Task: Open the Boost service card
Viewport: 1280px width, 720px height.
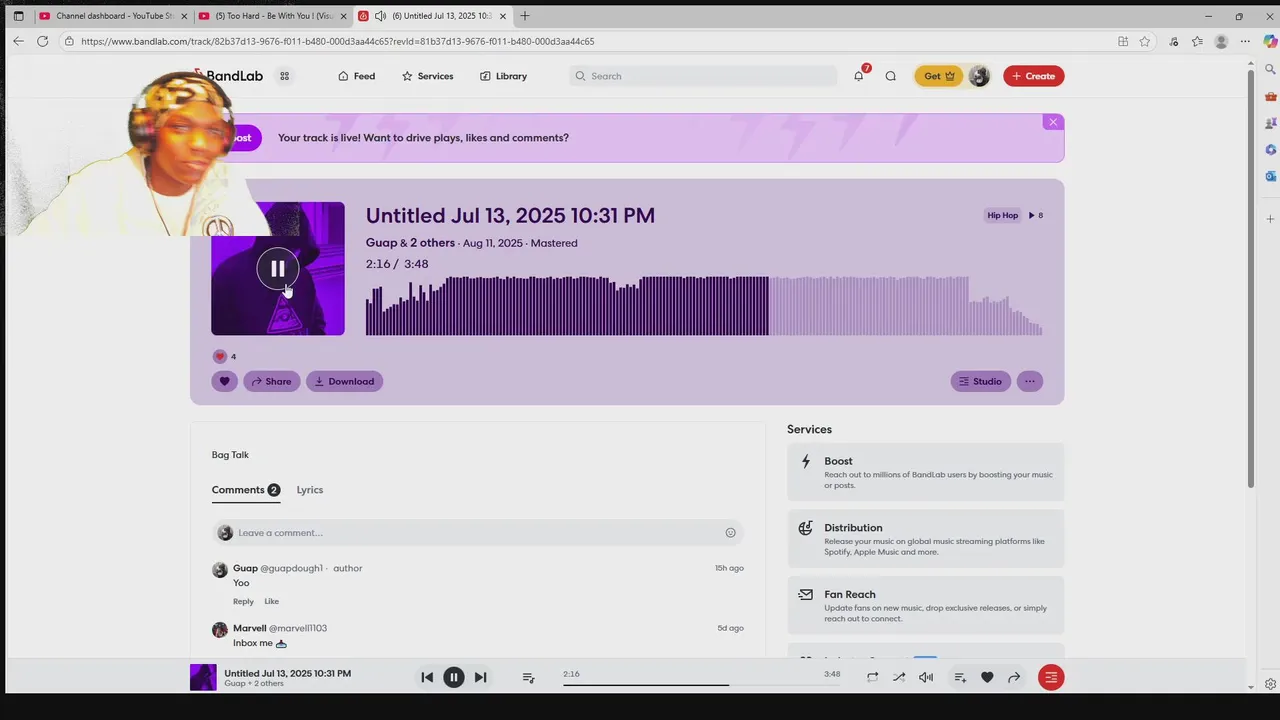Action: 926,472
